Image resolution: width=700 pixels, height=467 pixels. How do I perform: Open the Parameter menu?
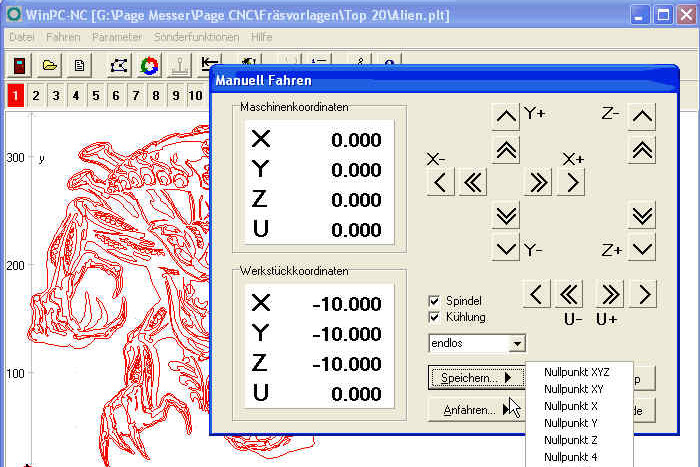(117, 37)
